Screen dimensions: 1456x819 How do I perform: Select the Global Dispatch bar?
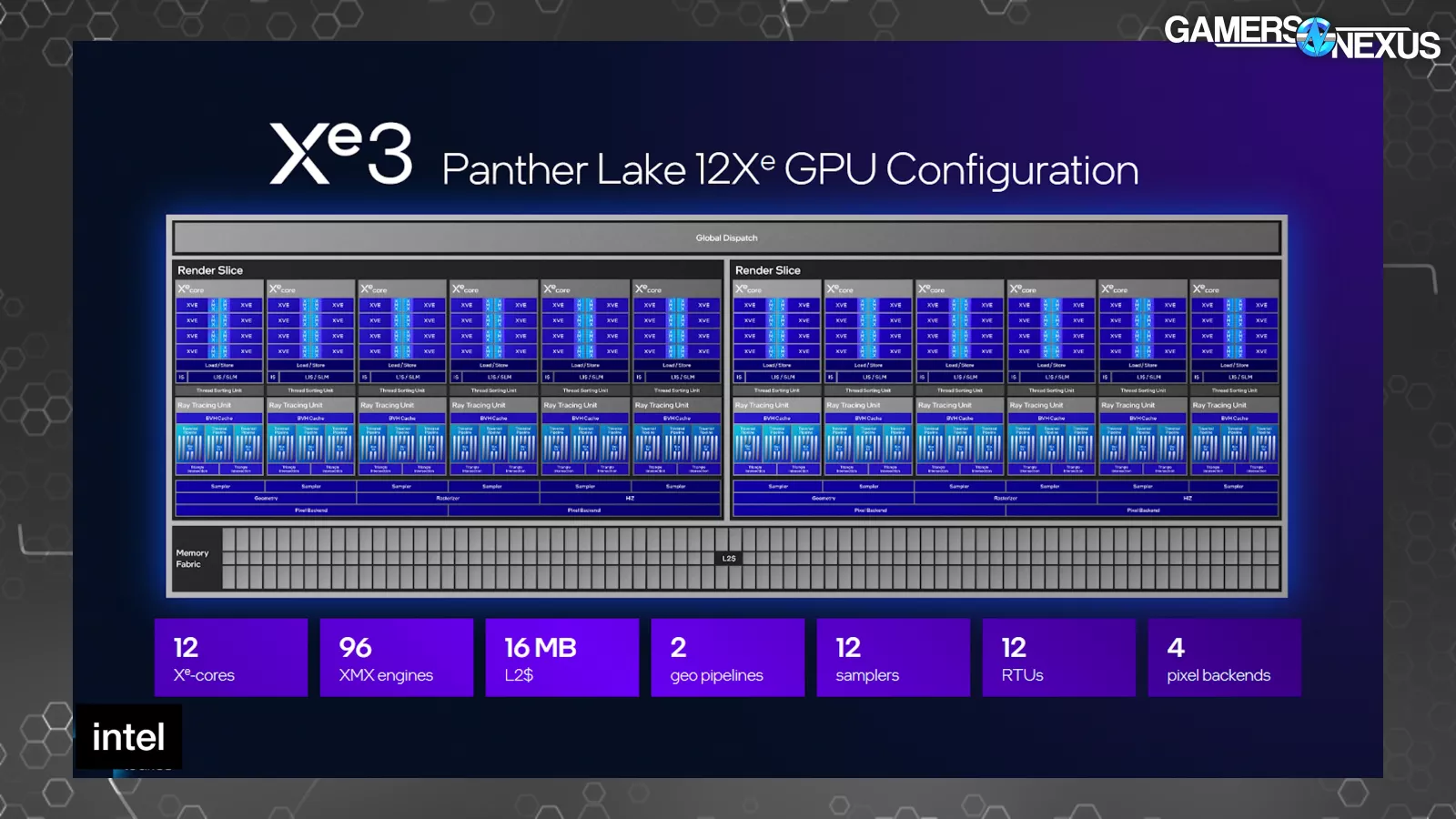pos(726,238)
